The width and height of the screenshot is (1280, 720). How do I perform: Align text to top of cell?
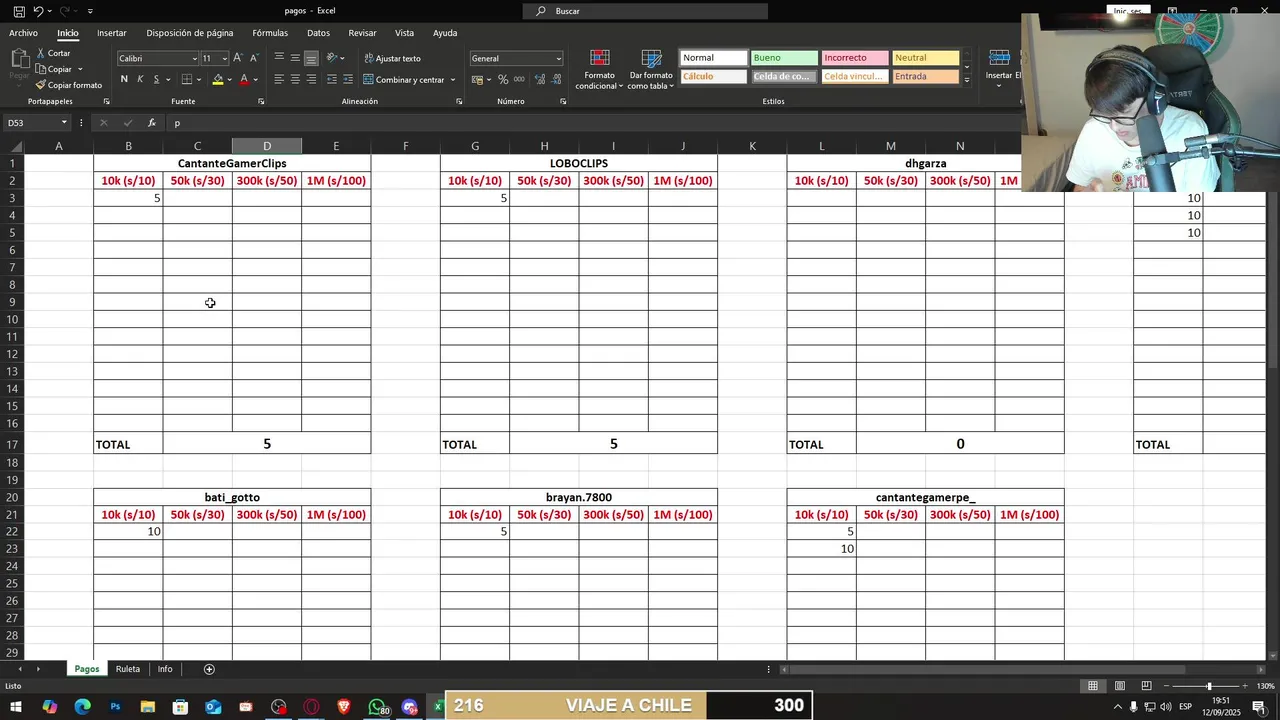[x=279, y=58]
